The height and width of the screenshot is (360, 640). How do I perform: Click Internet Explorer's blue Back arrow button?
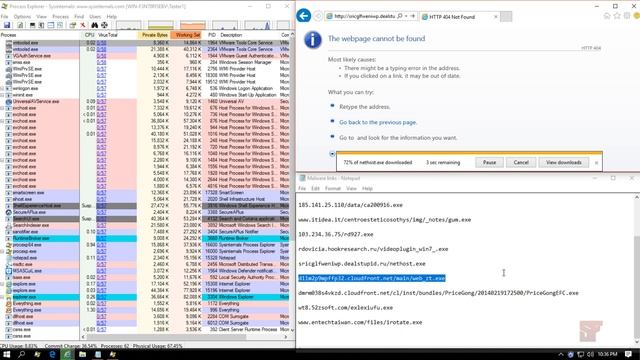pos(304,16)
